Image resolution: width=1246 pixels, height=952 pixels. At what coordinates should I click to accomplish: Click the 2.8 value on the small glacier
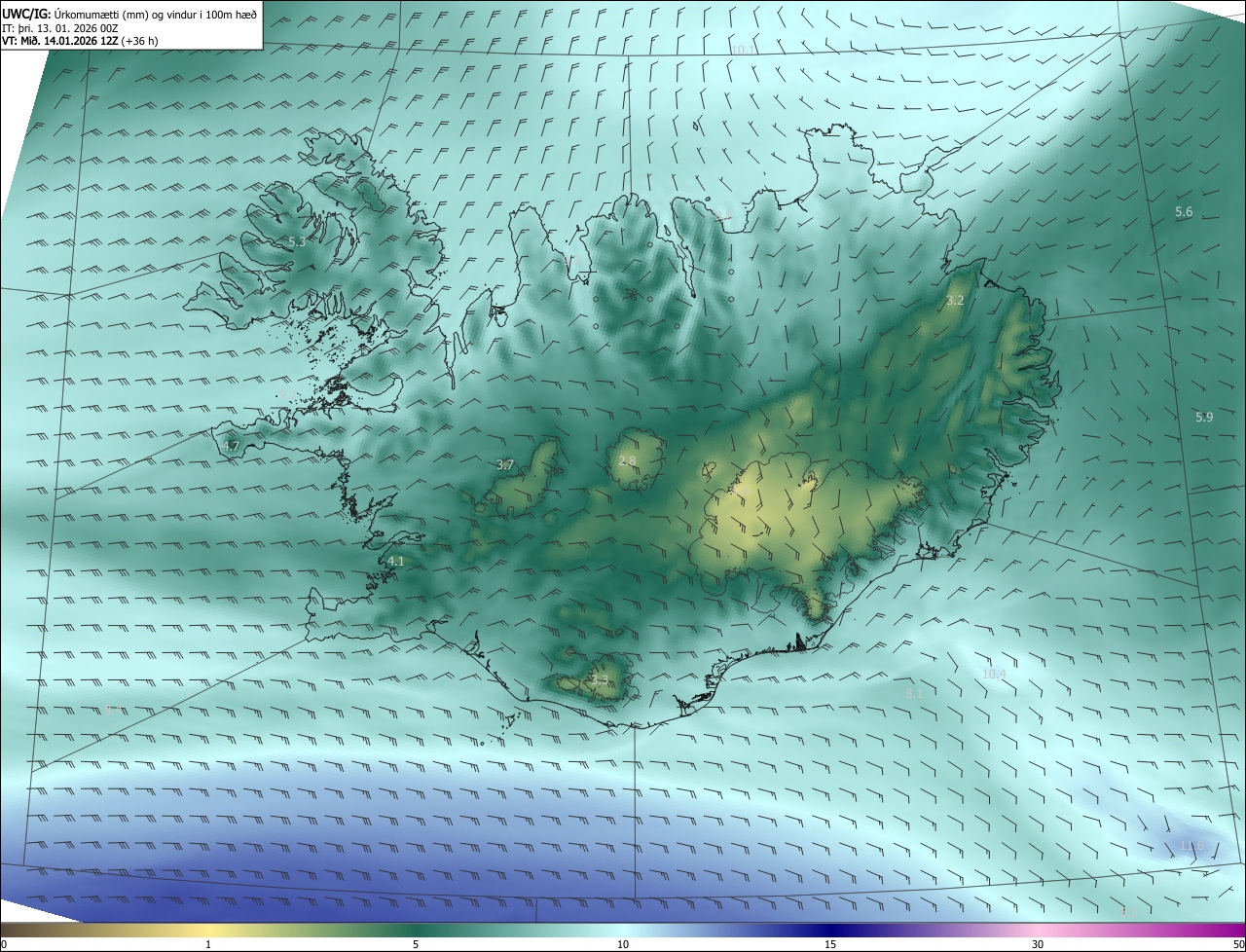pyautogui.click(x=627, y=460)
